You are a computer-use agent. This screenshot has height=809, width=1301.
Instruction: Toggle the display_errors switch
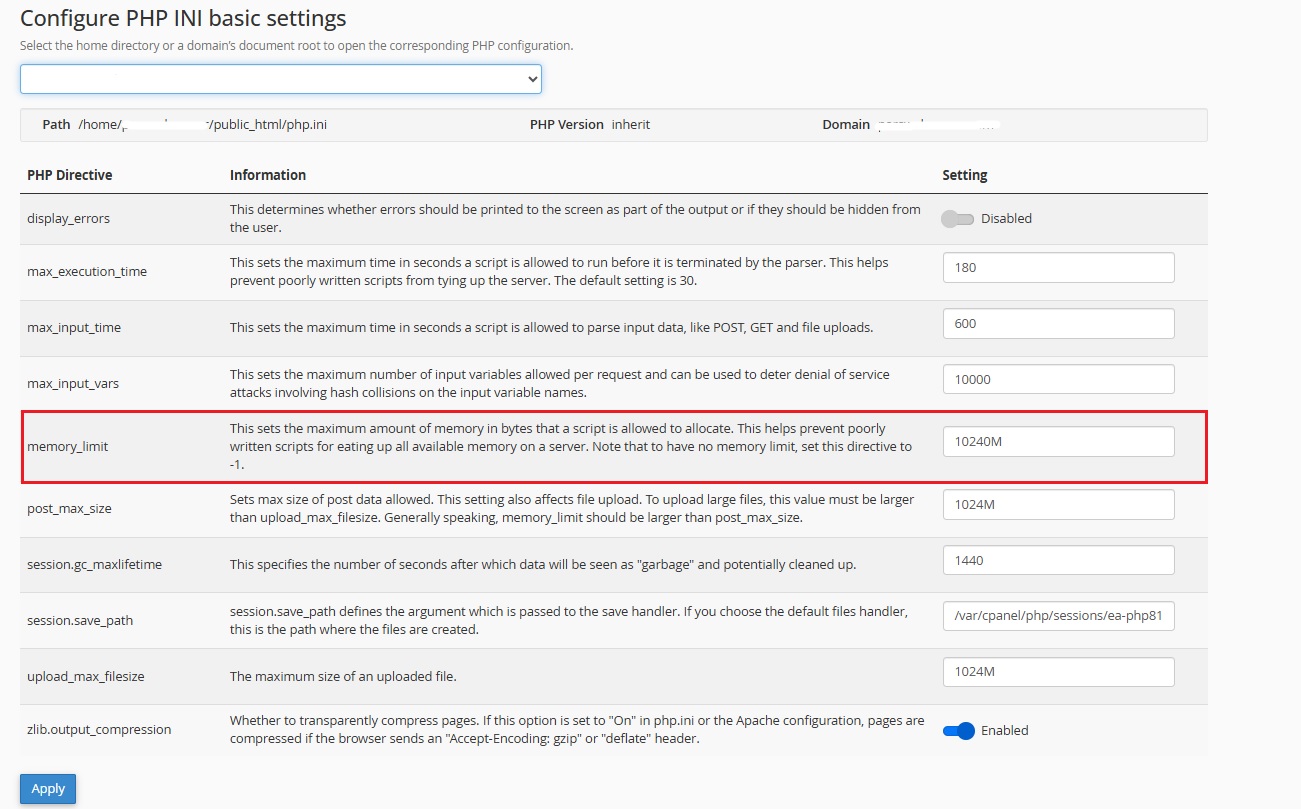point(958,218)
